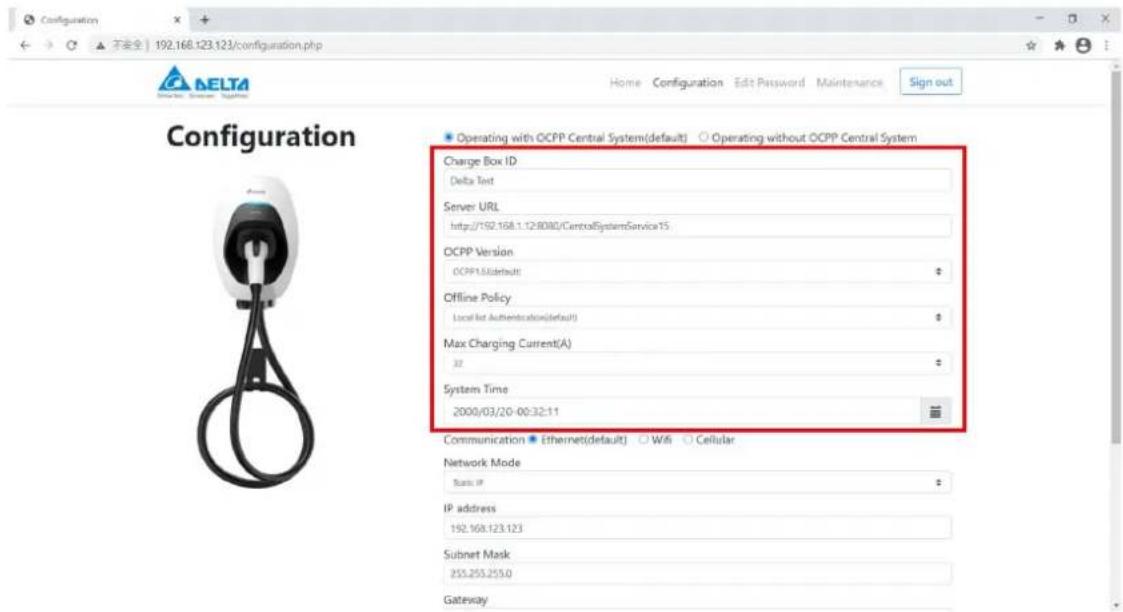Click the browser address bar URL
1123x612 pixels.
point(238,45)
